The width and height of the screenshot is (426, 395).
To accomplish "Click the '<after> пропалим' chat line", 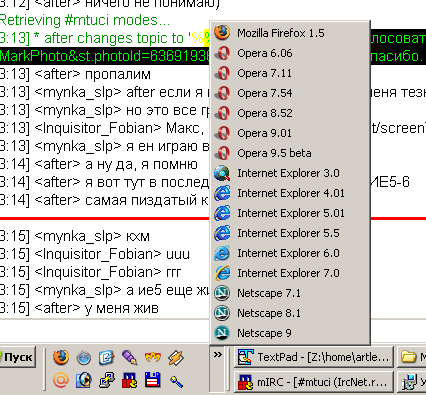I will point(75,74).
